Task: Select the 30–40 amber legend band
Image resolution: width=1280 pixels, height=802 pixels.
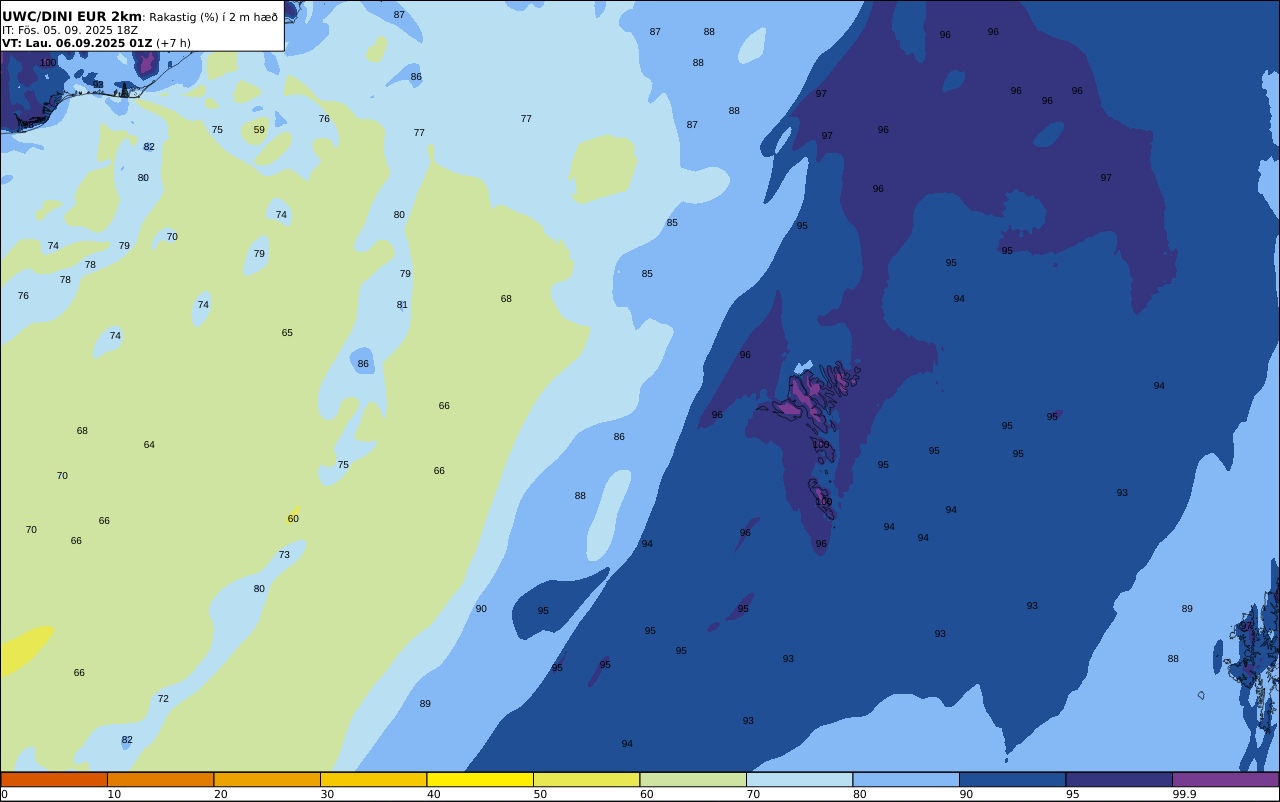Action: 373,779
